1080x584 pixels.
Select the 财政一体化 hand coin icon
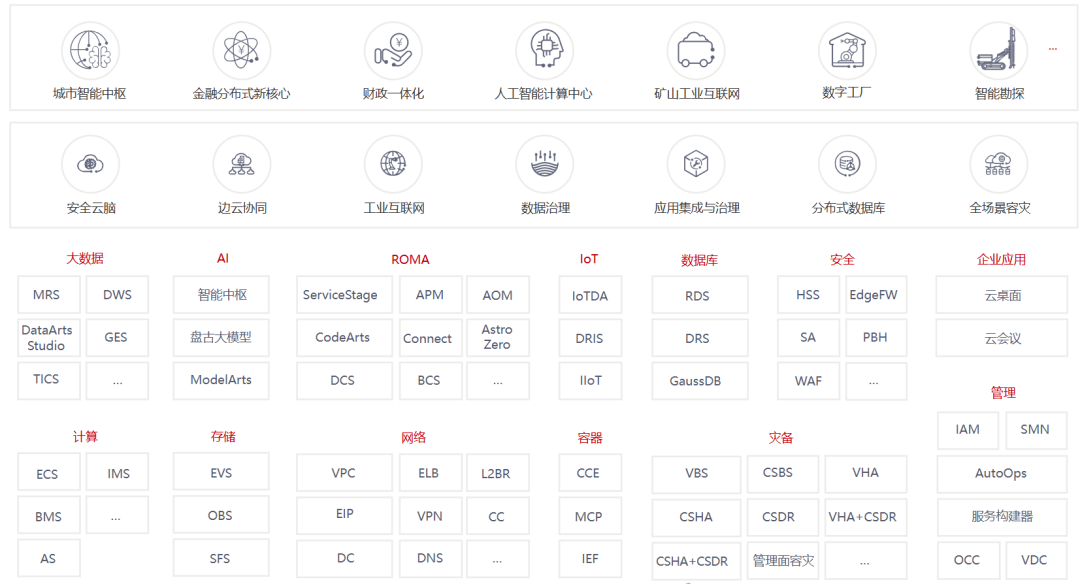pos(393,50)
